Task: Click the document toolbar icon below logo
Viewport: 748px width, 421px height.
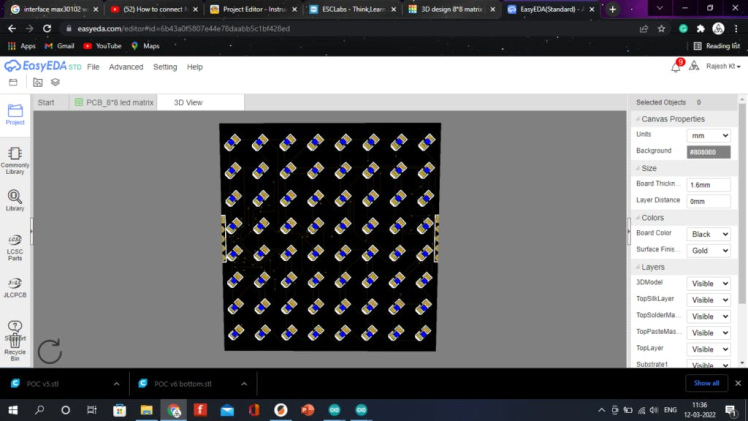Action: point(13,82)
